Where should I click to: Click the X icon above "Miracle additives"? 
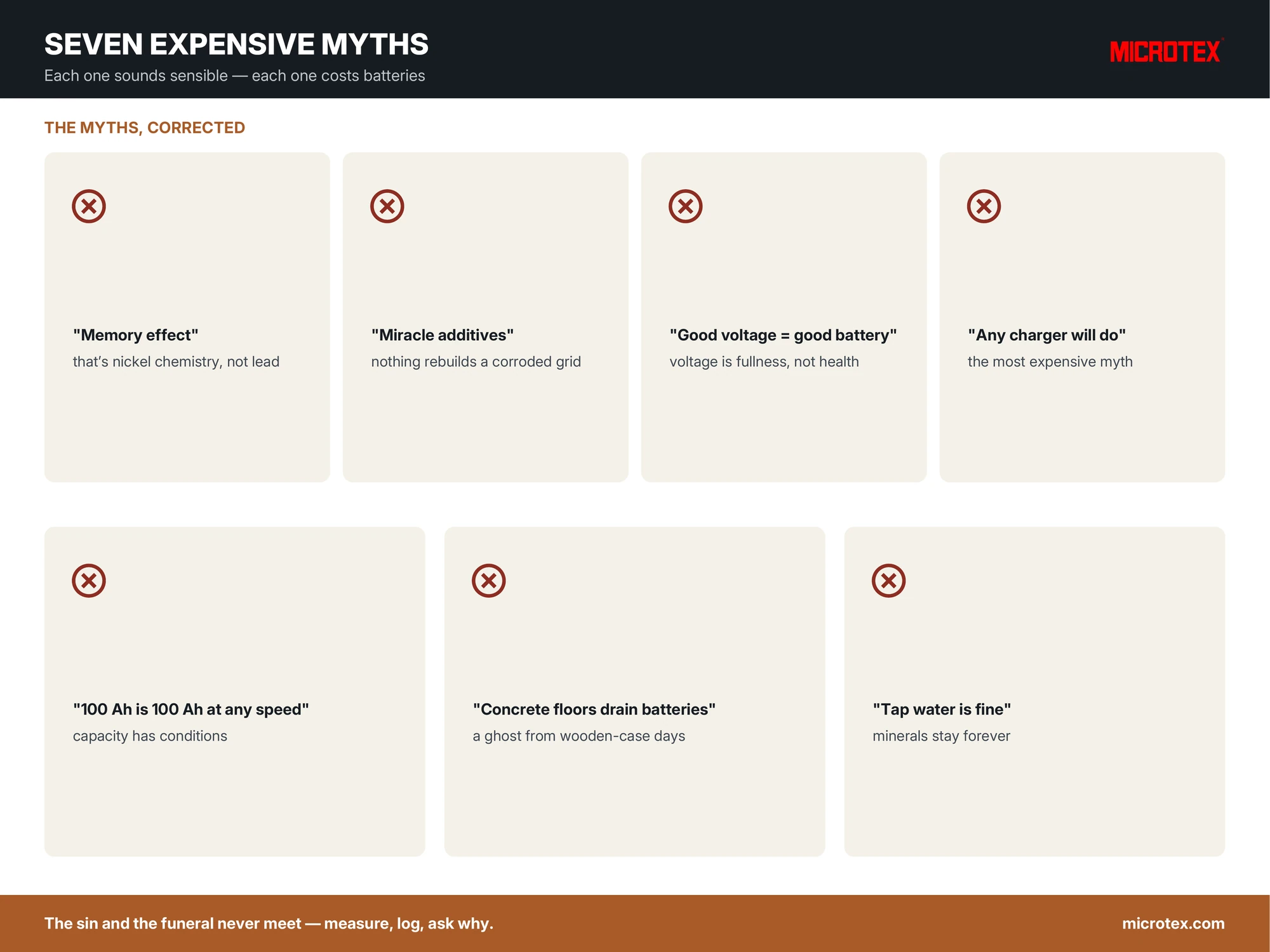click(x=387, y=206)
